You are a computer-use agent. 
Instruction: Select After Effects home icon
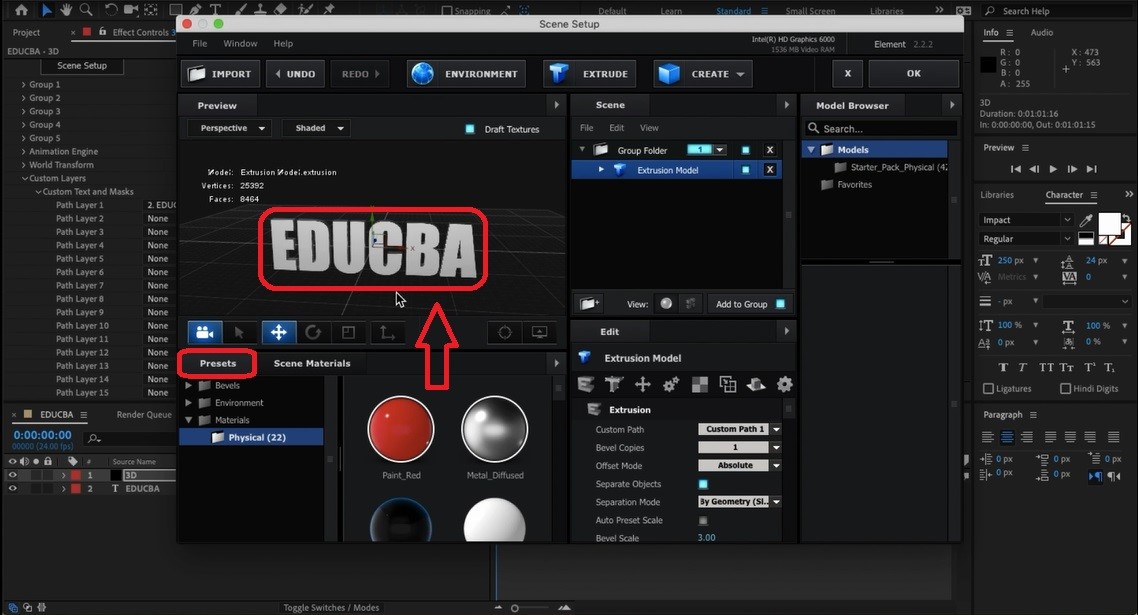pos(21,9)
